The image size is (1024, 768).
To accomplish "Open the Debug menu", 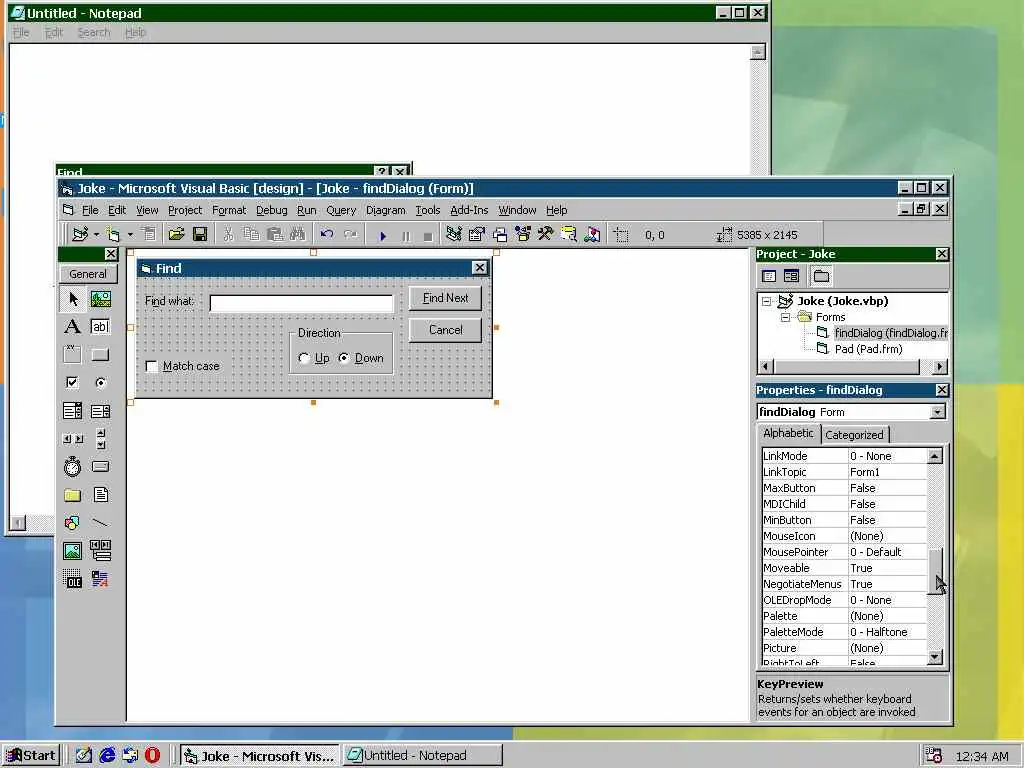I will pos(272,210).
